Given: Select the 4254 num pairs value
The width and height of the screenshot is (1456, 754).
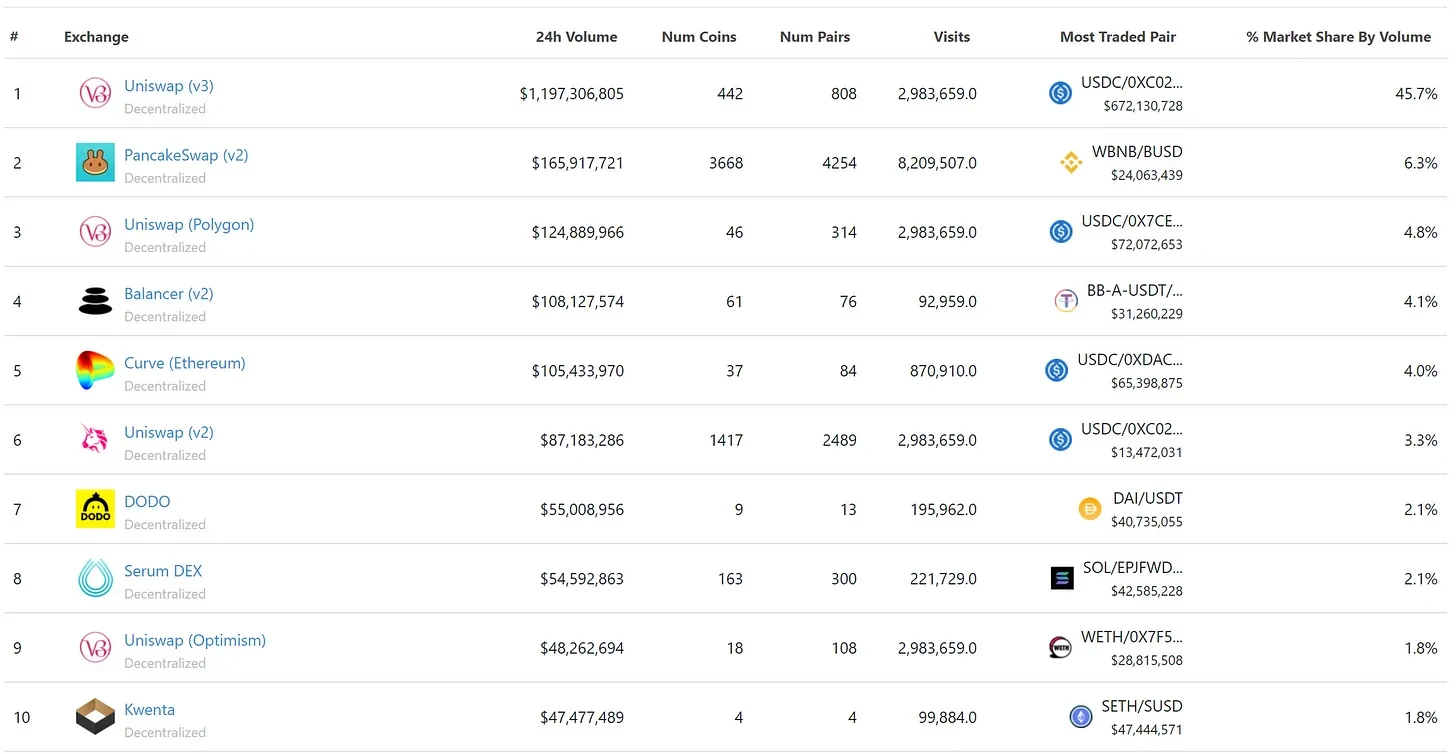Looking at the screenshot, I should pos(839,163).
